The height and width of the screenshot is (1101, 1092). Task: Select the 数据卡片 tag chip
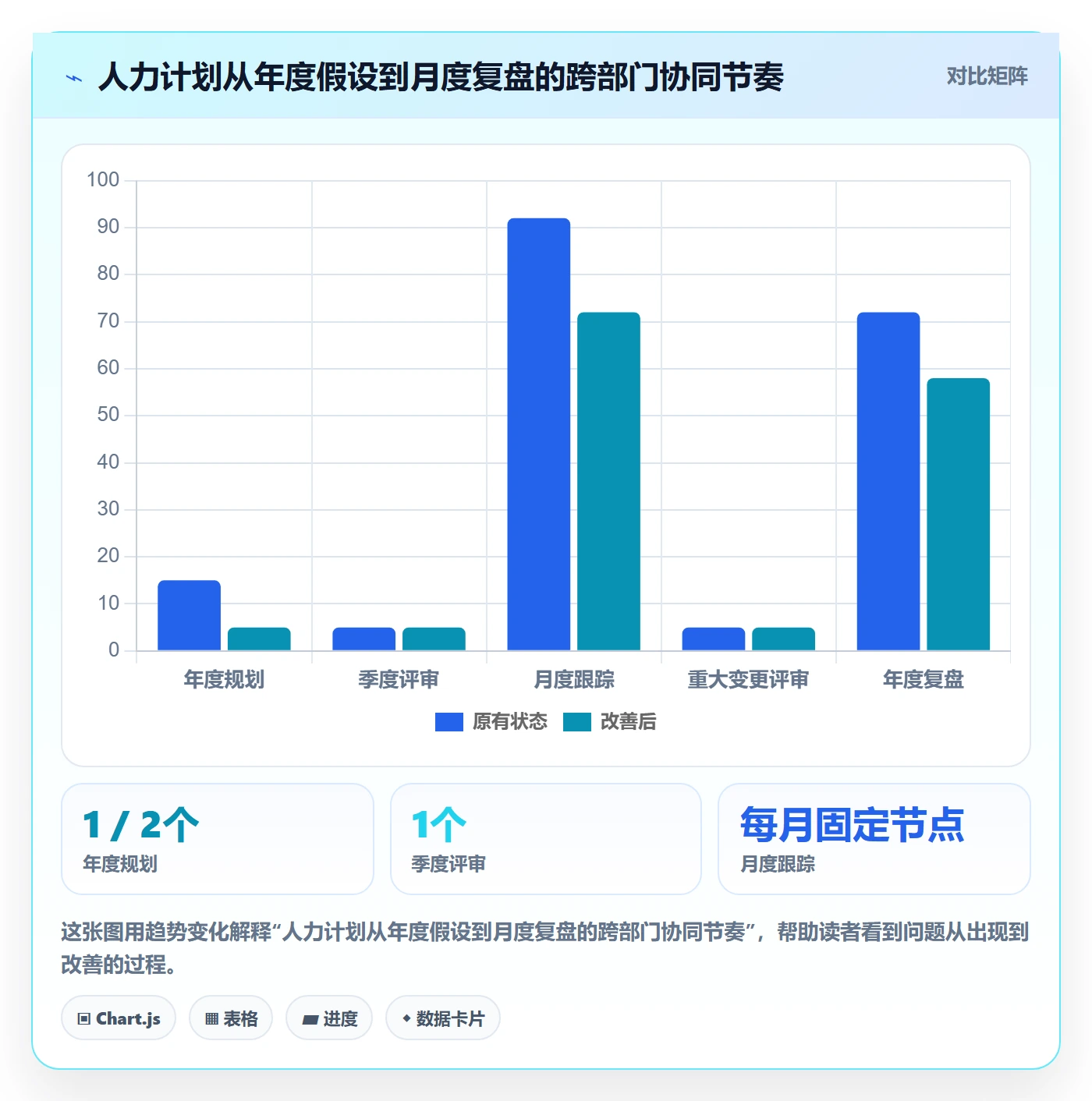pyautogui.click(x=443, y=1018)
